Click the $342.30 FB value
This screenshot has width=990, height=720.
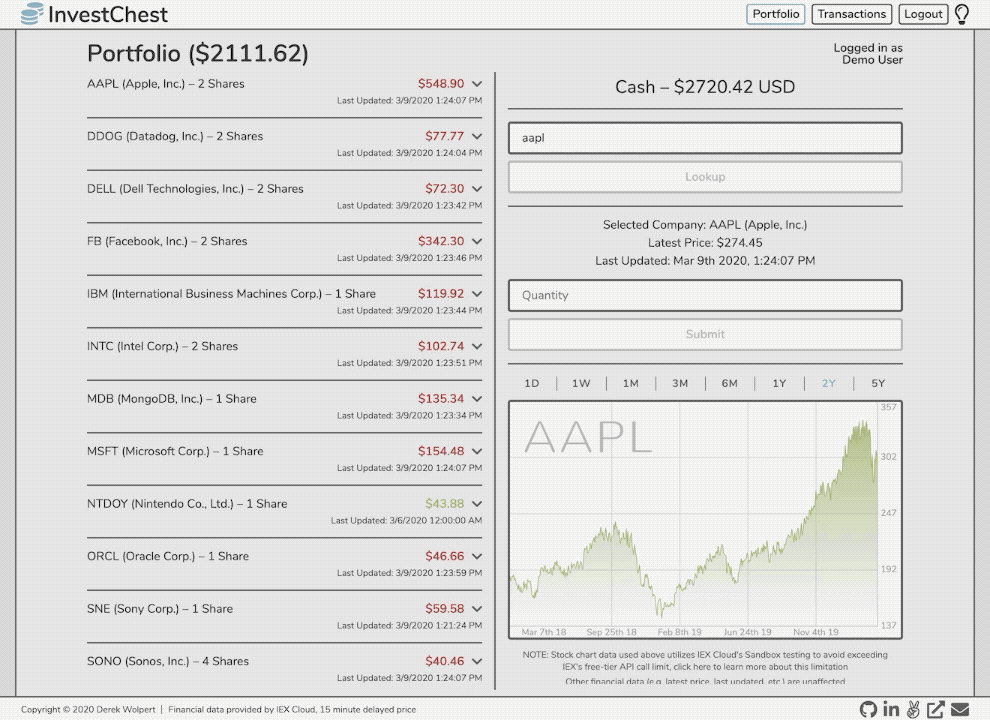coord(441,241)
